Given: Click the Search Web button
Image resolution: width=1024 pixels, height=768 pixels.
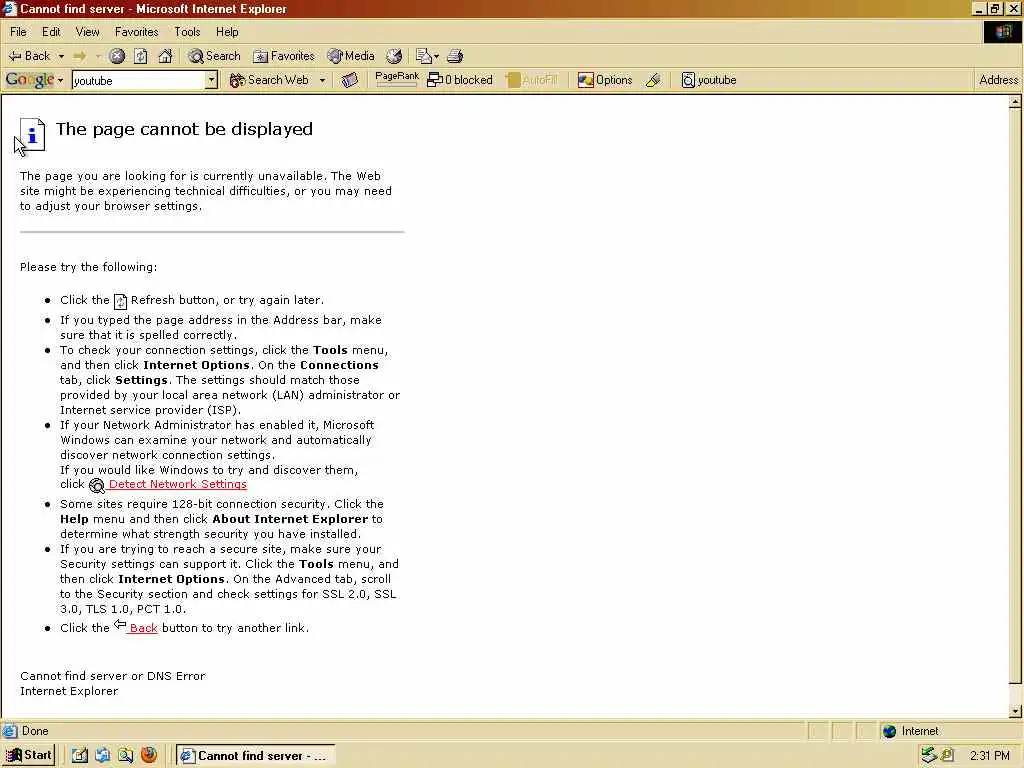Looking at the screenshot, I should pyautogui.click(x=269, y=80).
